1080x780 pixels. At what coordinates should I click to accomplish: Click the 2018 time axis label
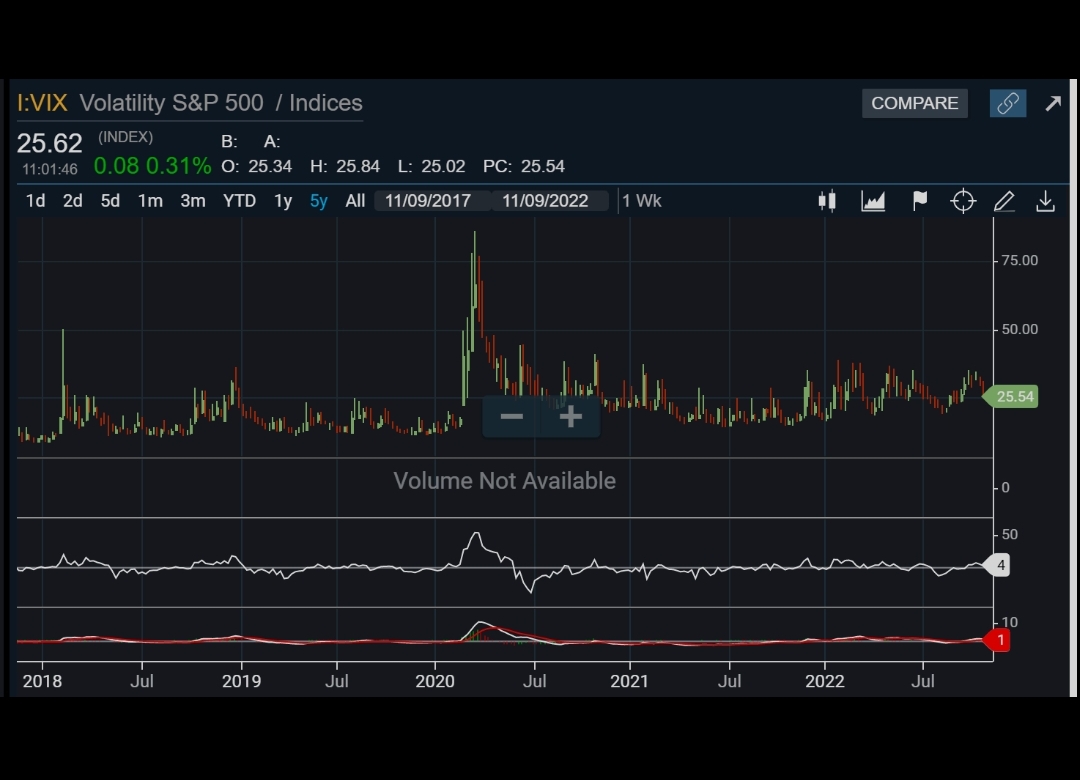pyautogui.click(x=42, y=681)
